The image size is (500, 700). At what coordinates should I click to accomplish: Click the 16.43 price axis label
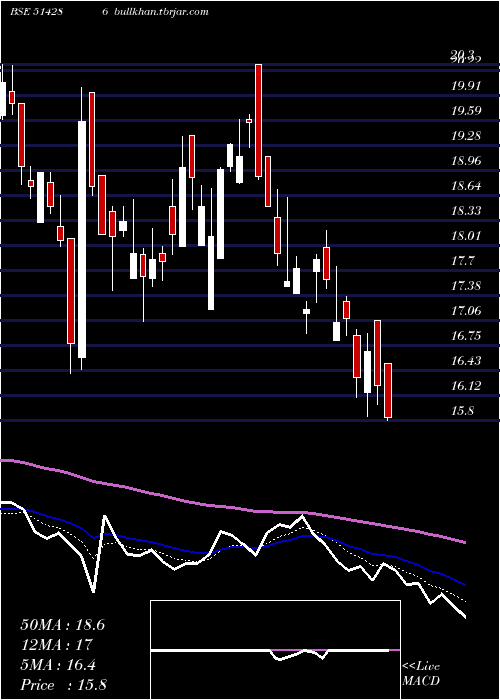pos(466,360)
